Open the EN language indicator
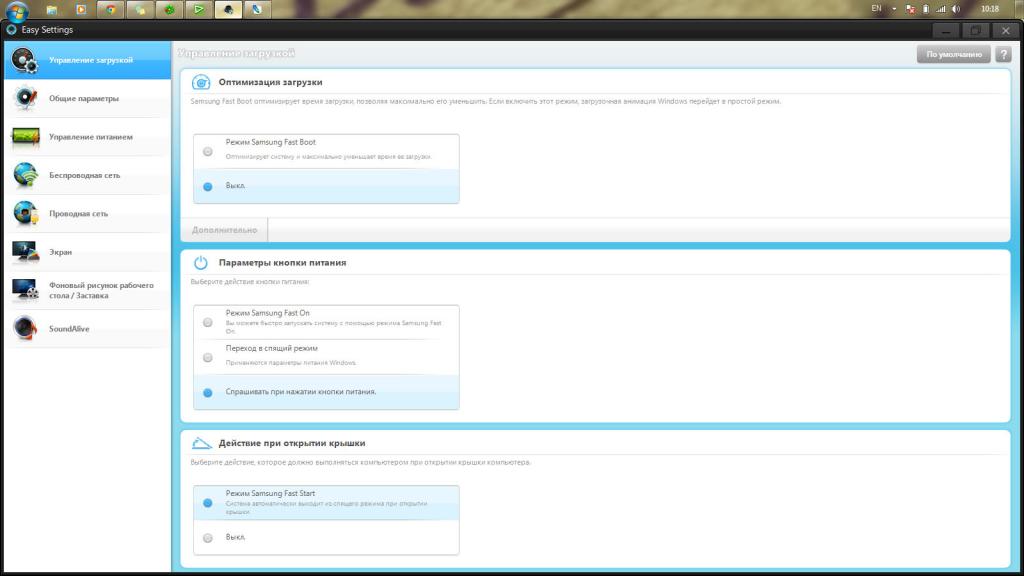This screenshot has height=576, width=1024. pos(876,8)
